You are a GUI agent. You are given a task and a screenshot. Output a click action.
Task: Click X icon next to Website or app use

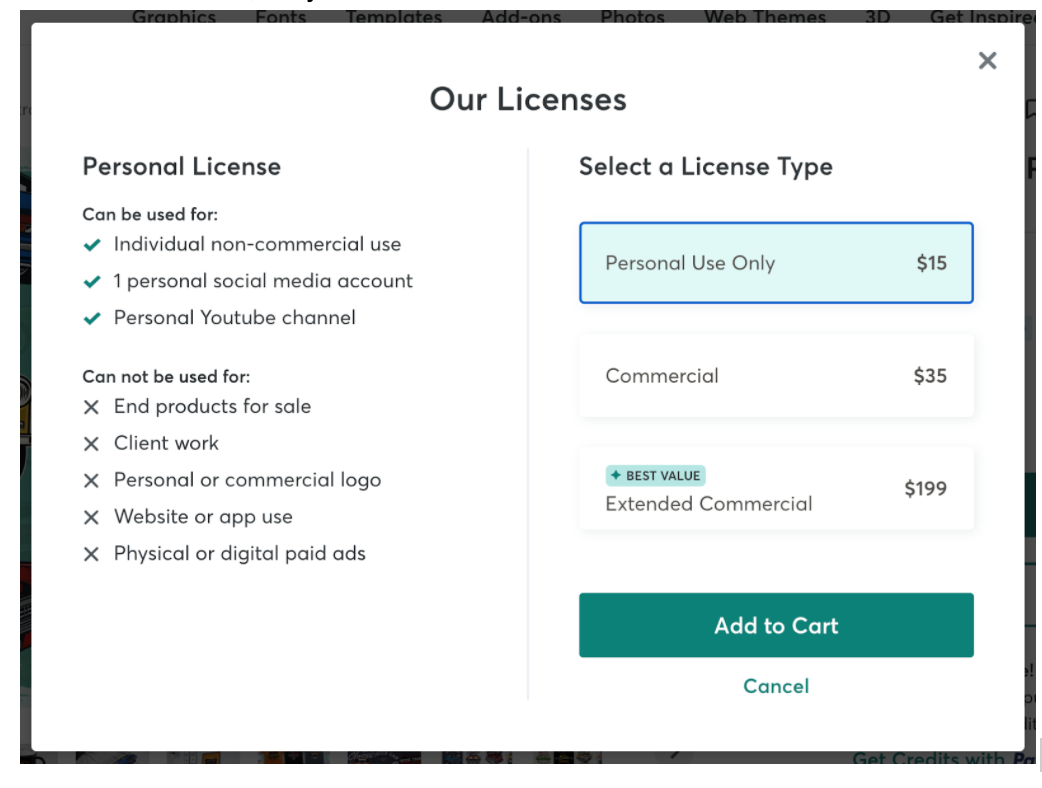click(92, 518)
